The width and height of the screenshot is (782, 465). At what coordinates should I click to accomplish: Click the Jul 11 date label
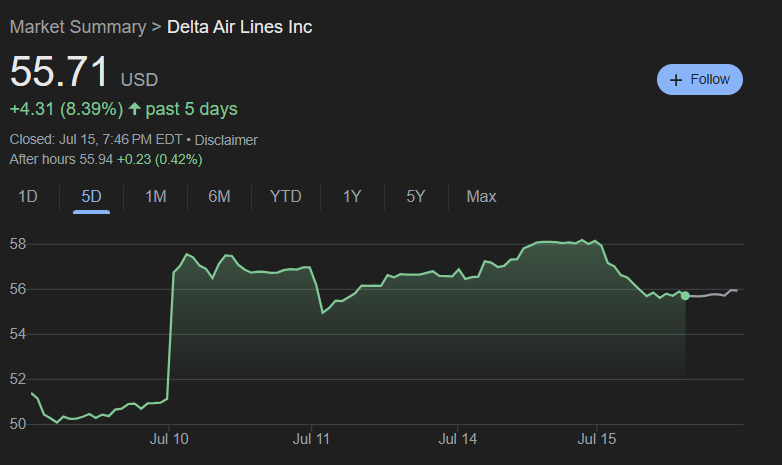pyautogui.click(x=312, y=438)
